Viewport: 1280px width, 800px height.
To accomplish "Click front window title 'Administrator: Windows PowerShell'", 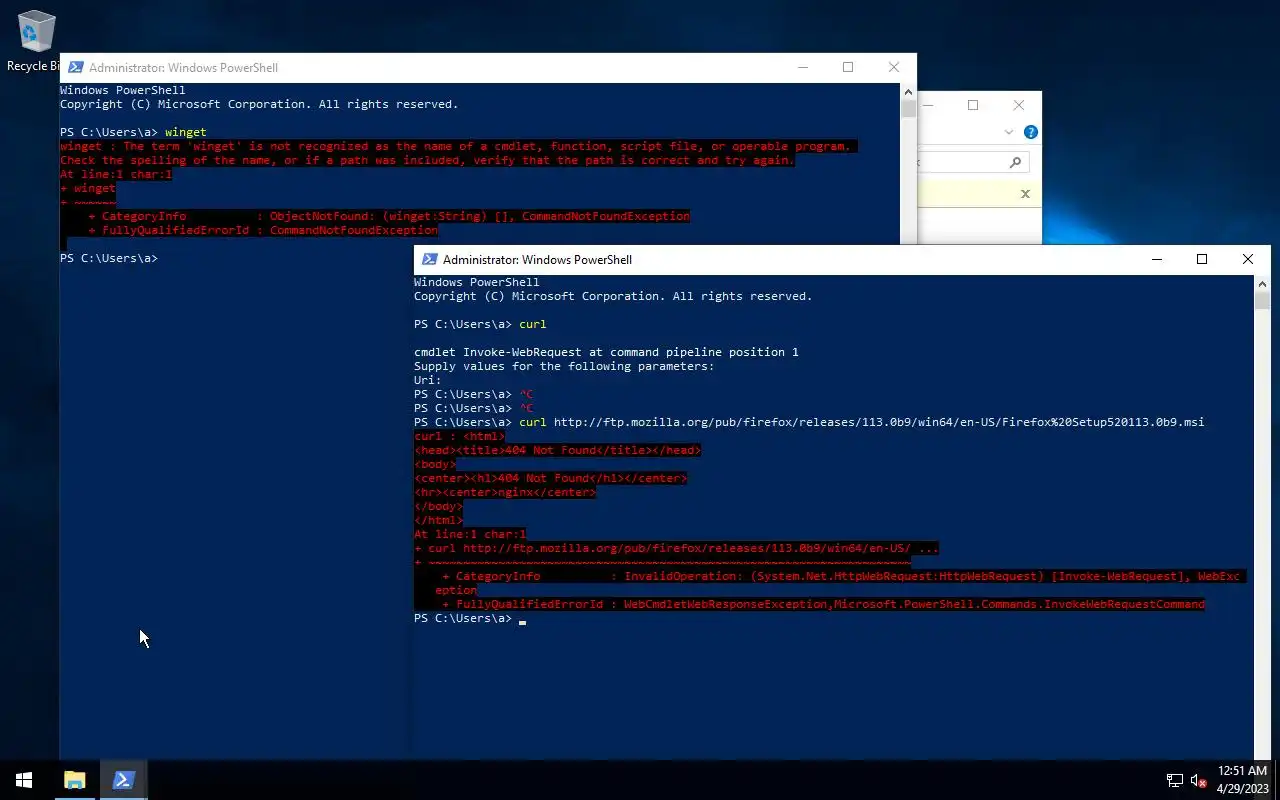I will tap(537, 259).
